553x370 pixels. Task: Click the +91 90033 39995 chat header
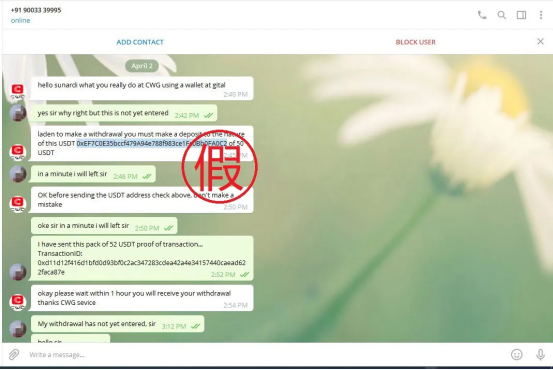(x=36, y=10)
